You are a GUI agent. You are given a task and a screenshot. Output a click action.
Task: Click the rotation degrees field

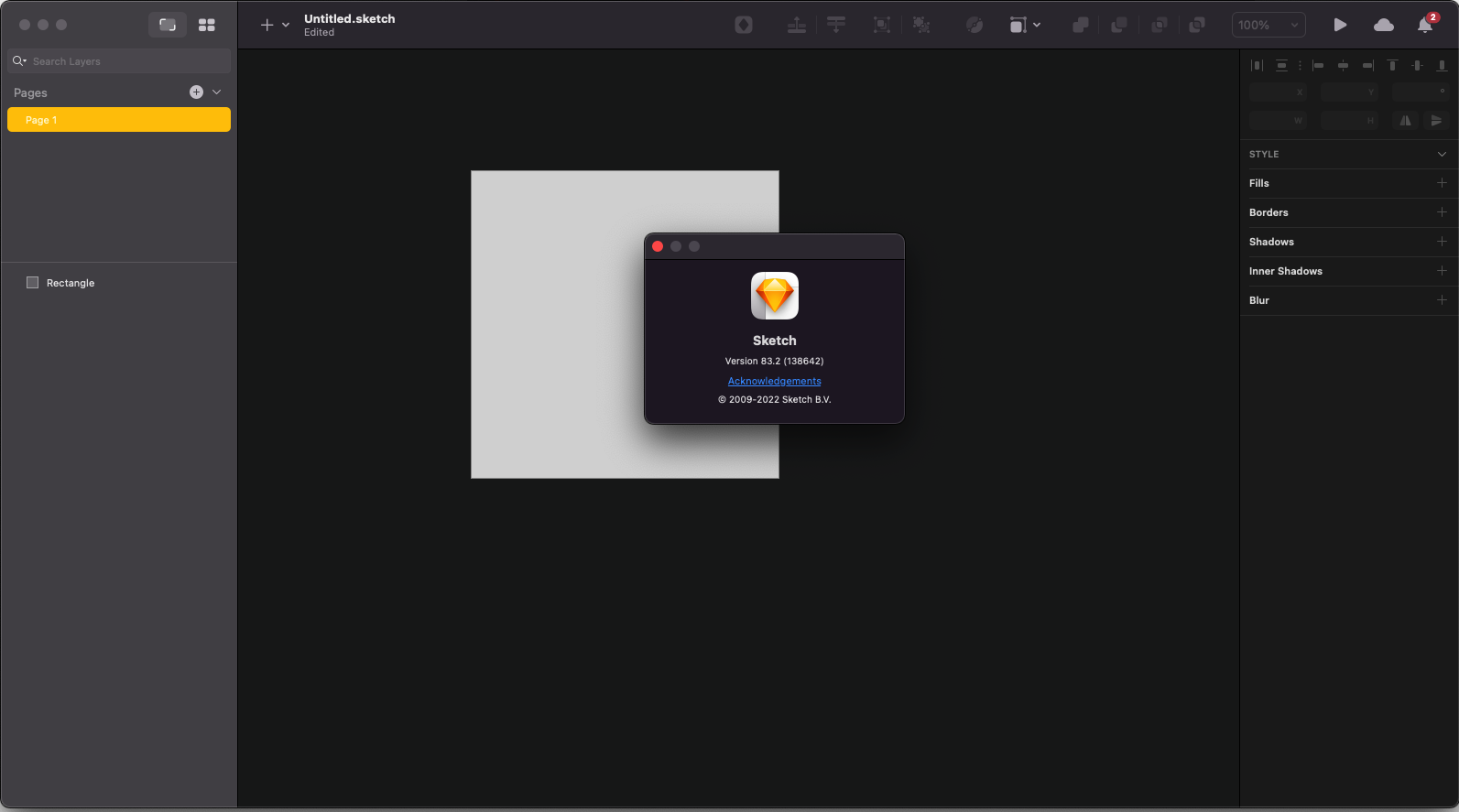(1421, 92)
